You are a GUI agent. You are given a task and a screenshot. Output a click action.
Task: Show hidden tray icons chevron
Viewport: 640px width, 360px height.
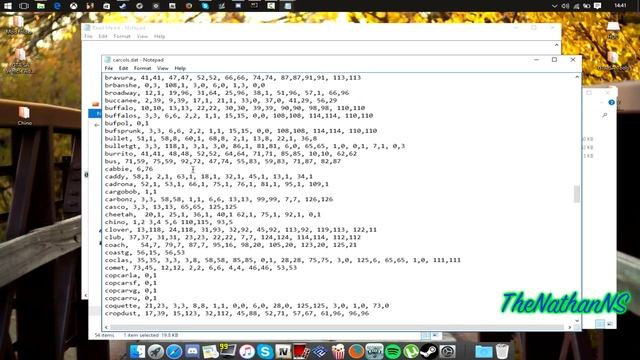tap(554, 6)
